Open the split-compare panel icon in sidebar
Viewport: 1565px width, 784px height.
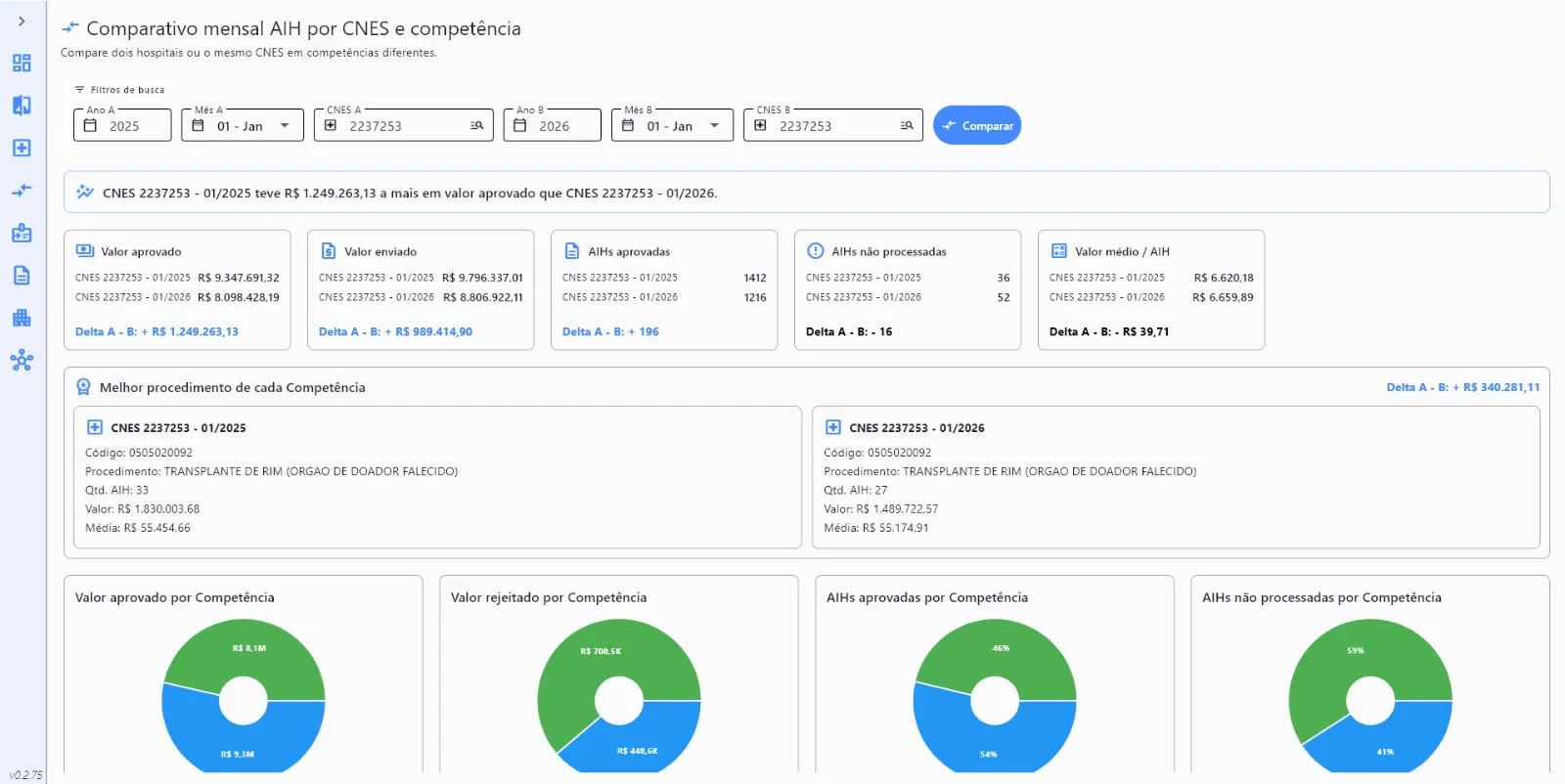coord(22,106)
